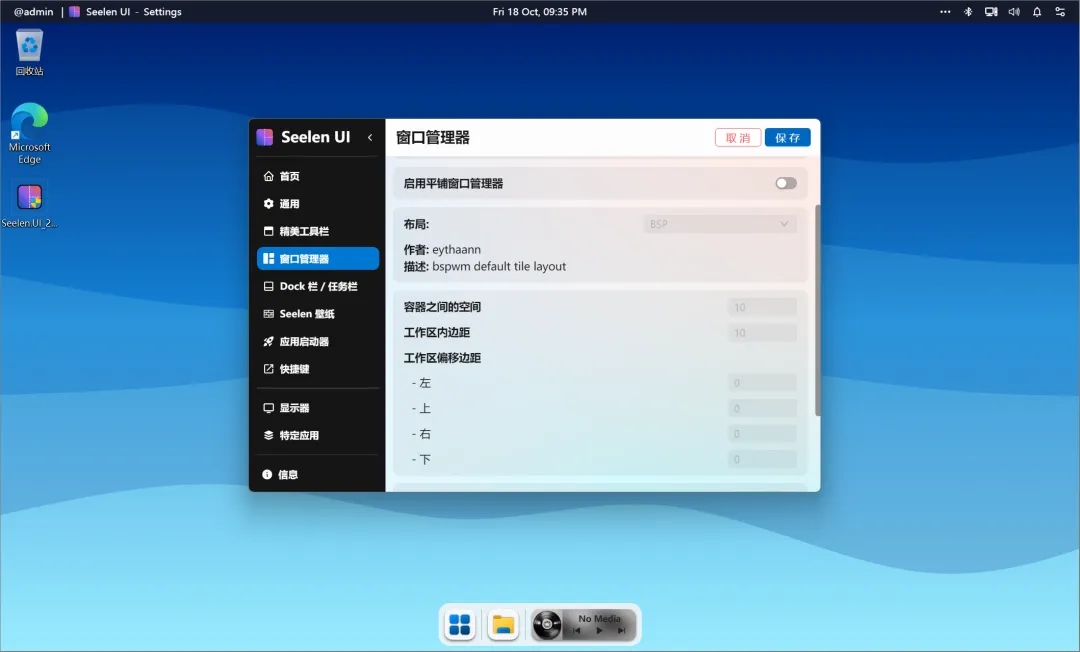Click the 取消 cancel button
Screen dimensions: 1080x652
point(737,137)
